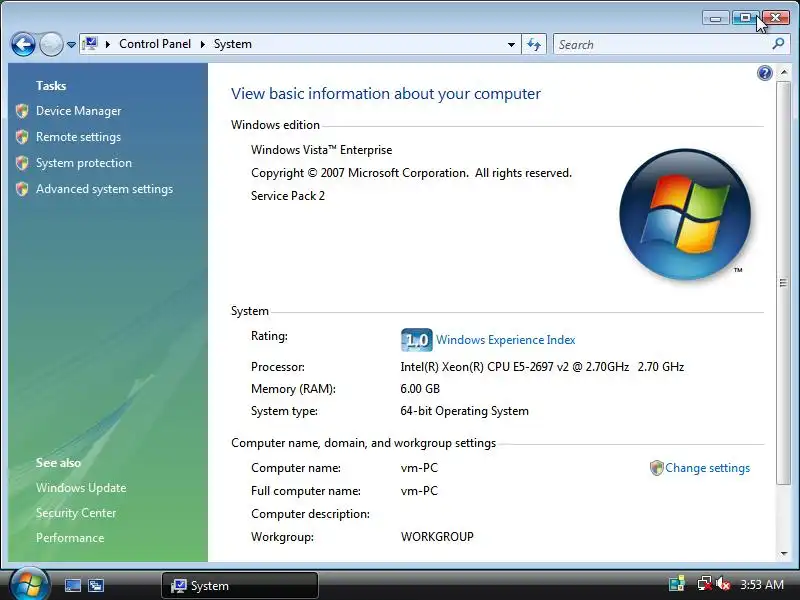Click the 64-bit Operating System value
The image size is (800, 600).
(x=464, y=411)
